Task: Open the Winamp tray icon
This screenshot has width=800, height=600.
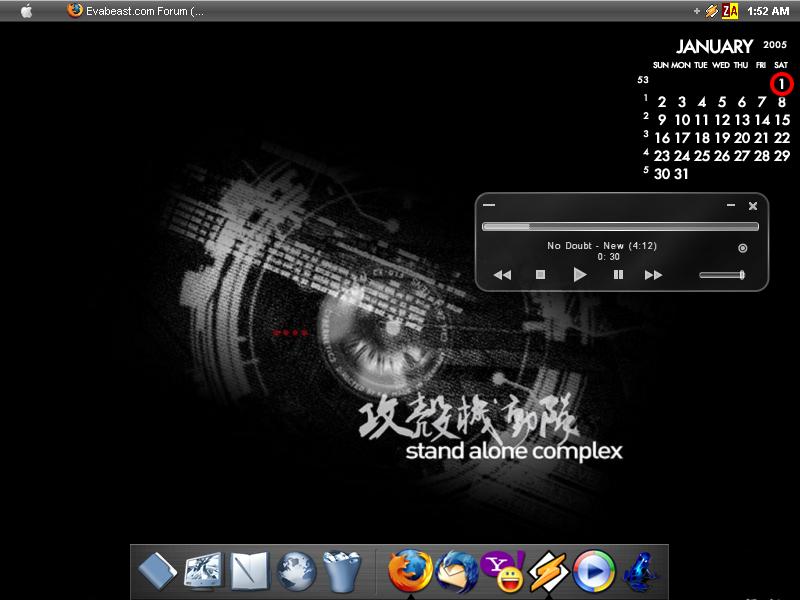Action: pos(712,11)
